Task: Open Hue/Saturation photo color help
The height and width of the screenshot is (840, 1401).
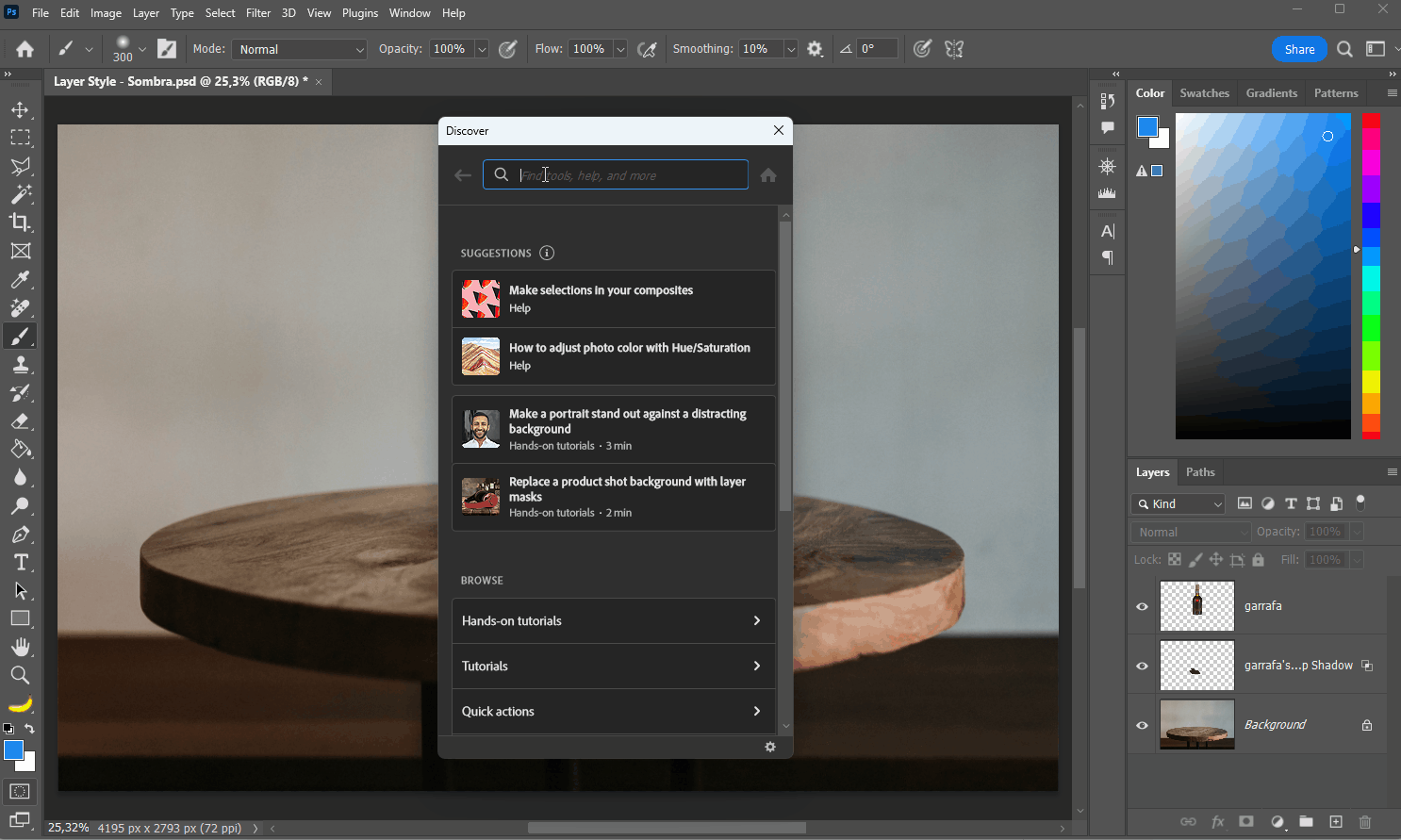Action: 614,356
